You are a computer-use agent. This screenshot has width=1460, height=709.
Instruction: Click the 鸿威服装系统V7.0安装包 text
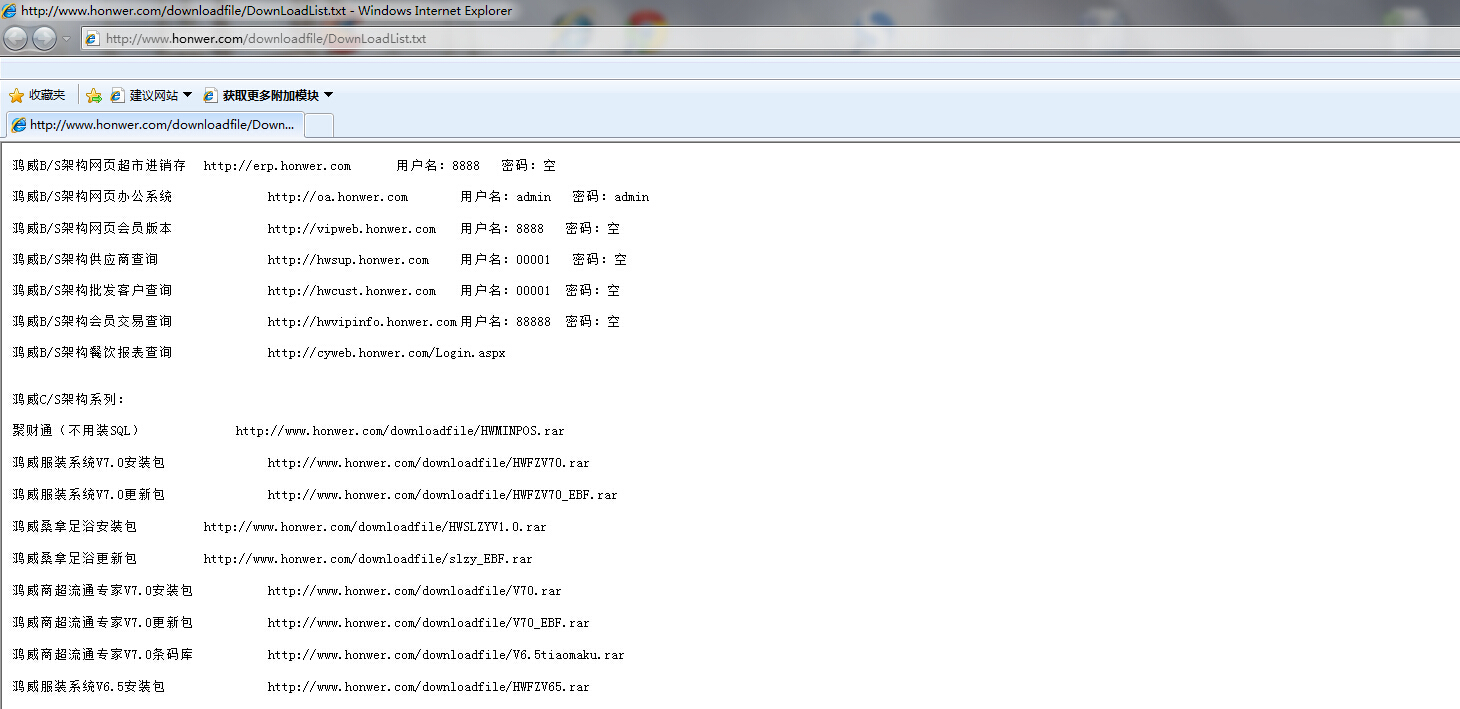pos(88,463)
